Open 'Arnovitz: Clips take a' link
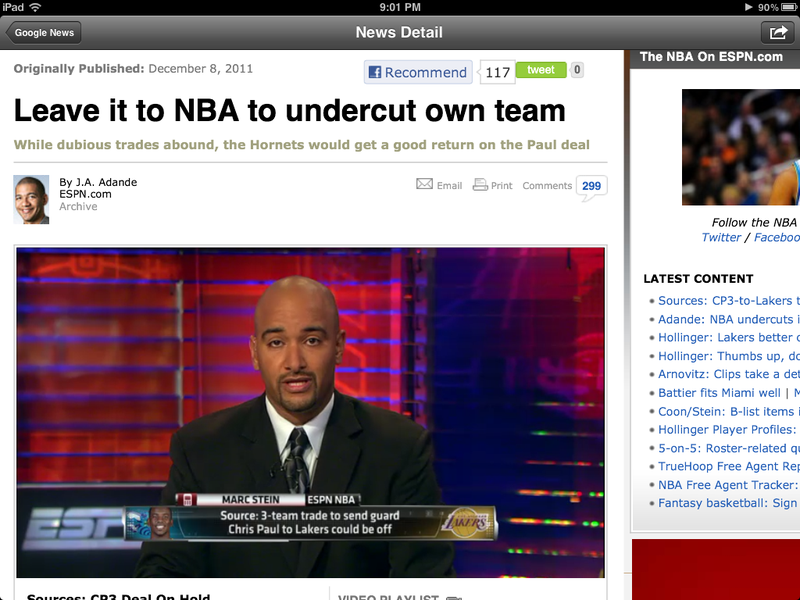This screenshot has width=800, height=600. (x=729, y=374)
